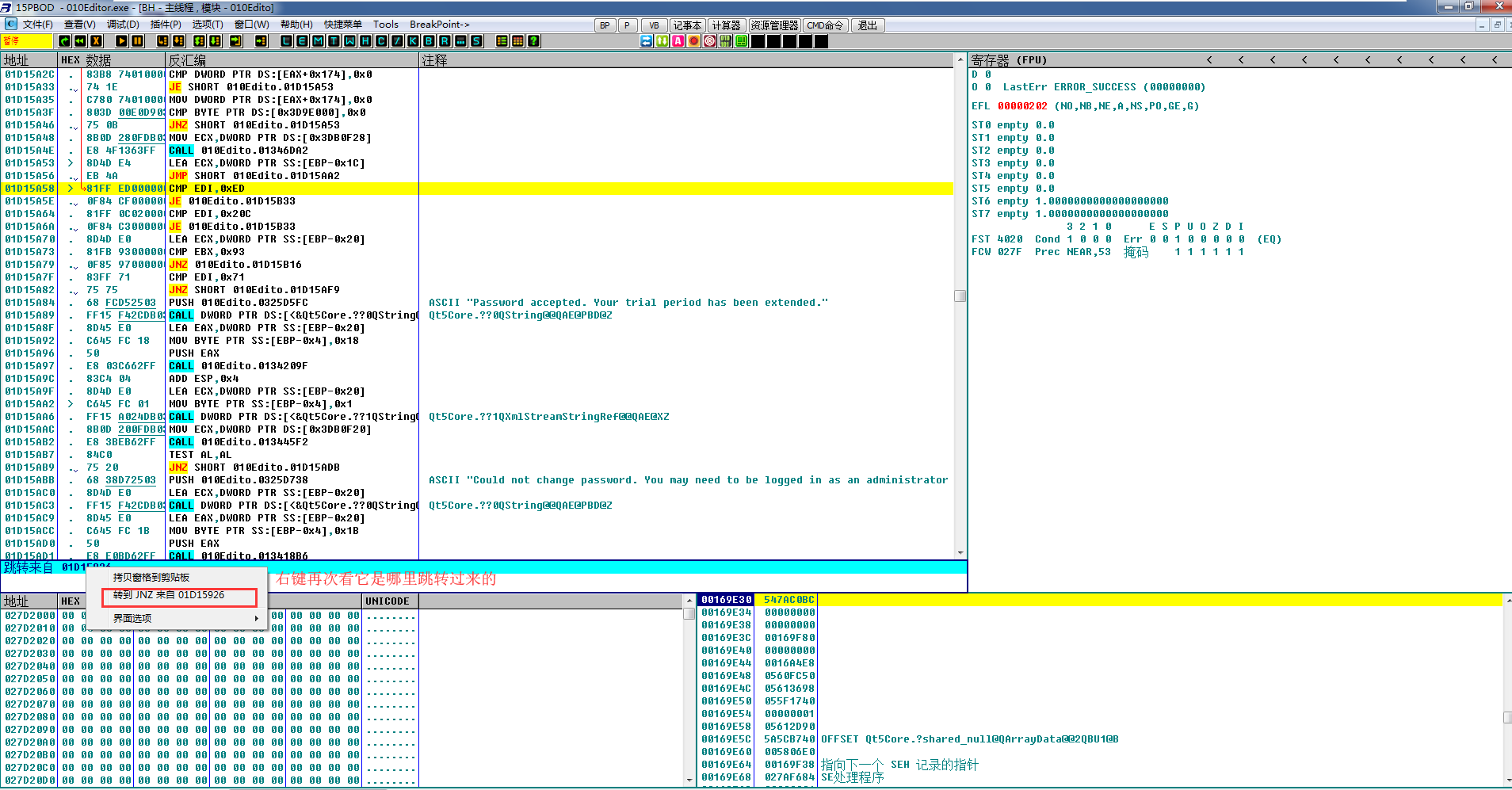Screen dimensions: 1512x790
Task: Click the green help question mark icon
Action: coord(534,41)
